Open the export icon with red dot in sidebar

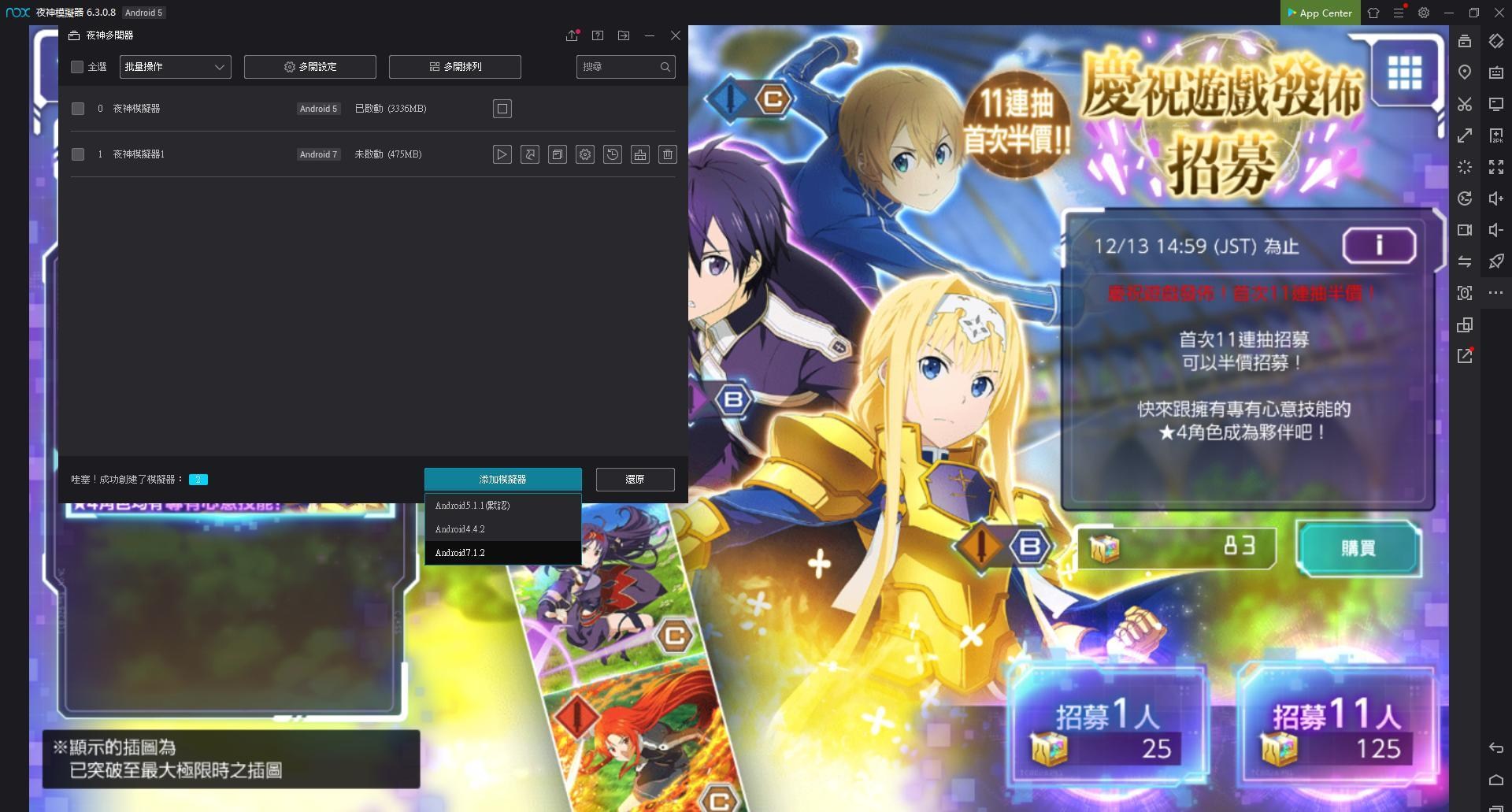pos(1465,356)
